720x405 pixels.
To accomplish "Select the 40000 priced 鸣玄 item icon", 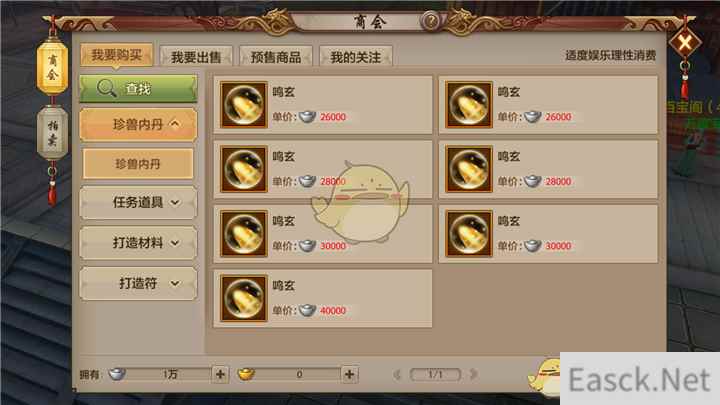I will (x=243, y=298).
